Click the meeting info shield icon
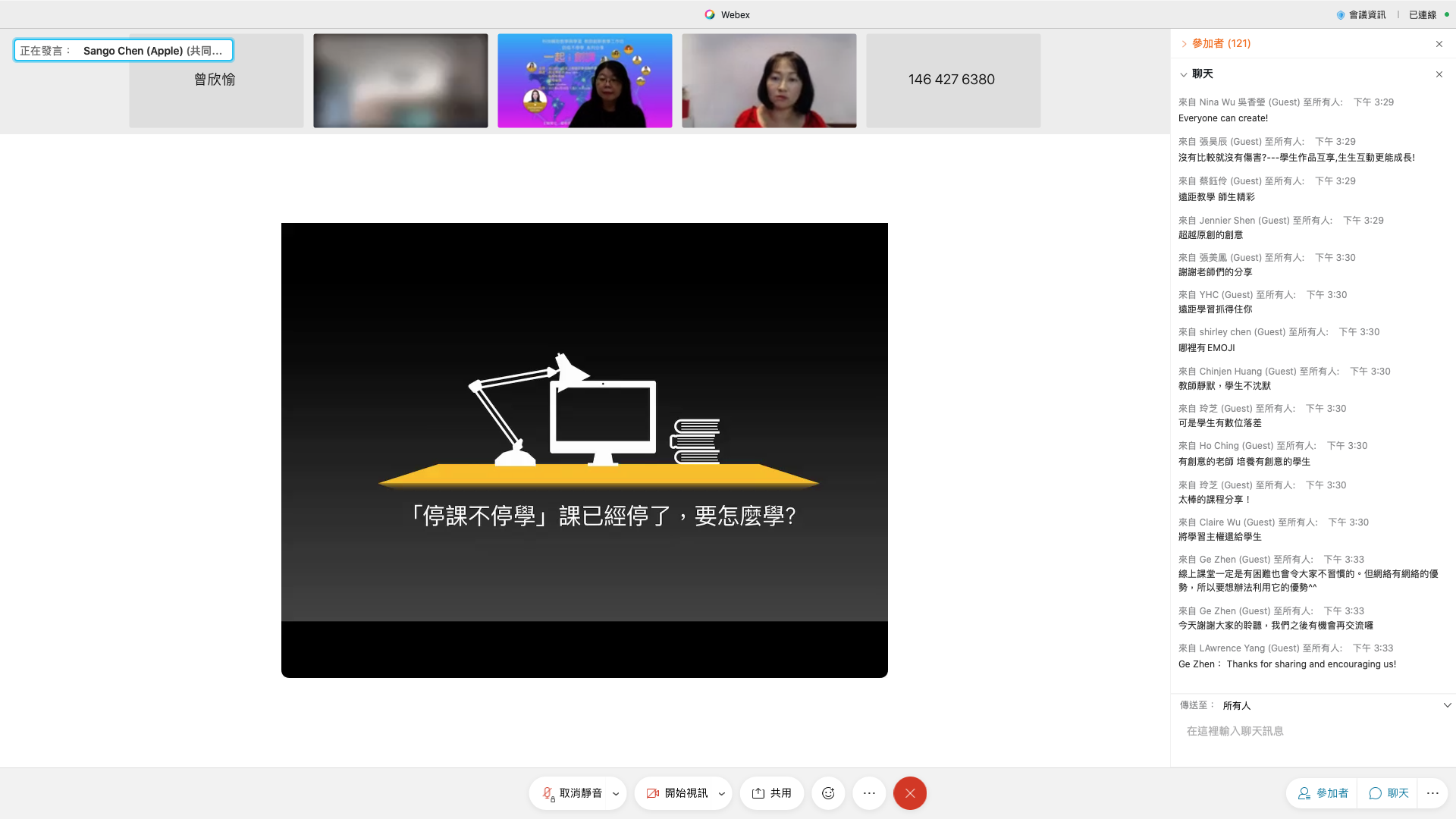The image size is (1456, 819). pyautogui.click(x=1341, y=15)
